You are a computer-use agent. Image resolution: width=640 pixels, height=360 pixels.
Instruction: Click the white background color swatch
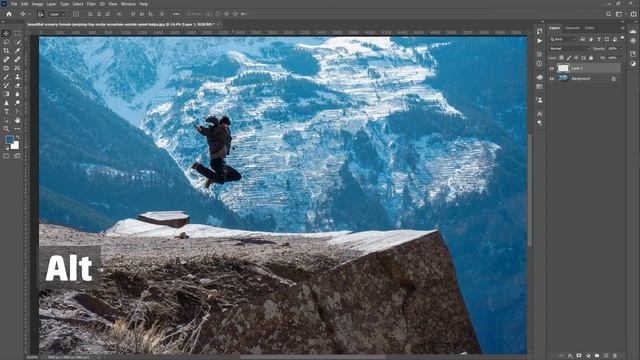point(16,146)
